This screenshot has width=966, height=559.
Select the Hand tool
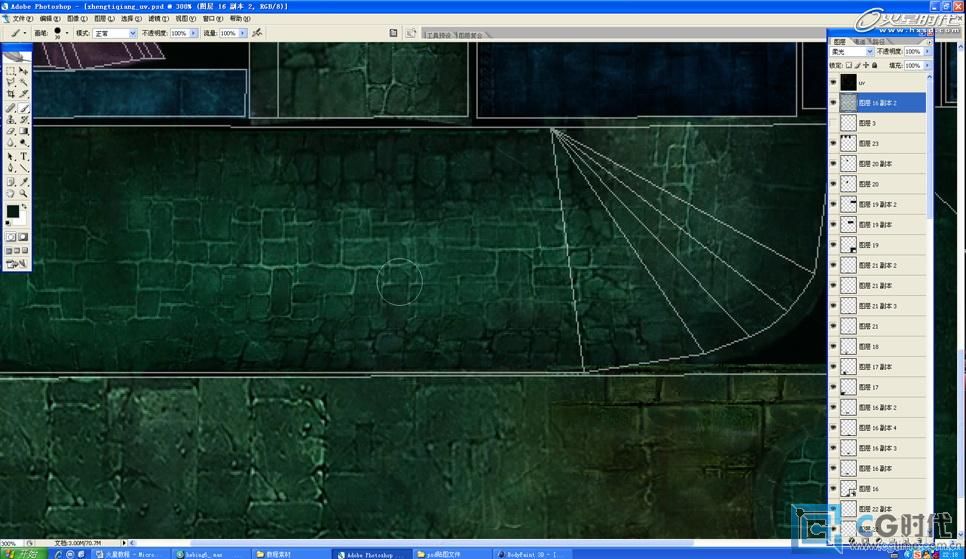click(x=10, y=194)
